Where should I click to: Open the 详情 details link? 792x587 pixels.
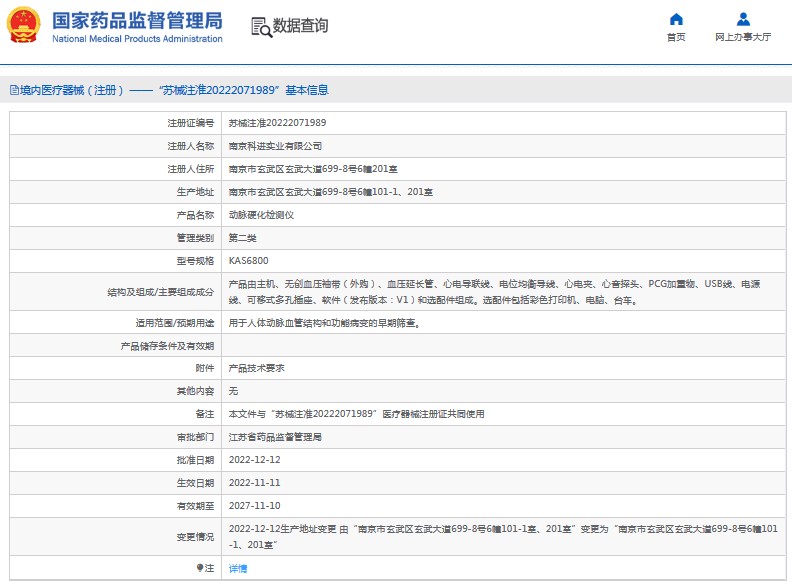[238, 568]
